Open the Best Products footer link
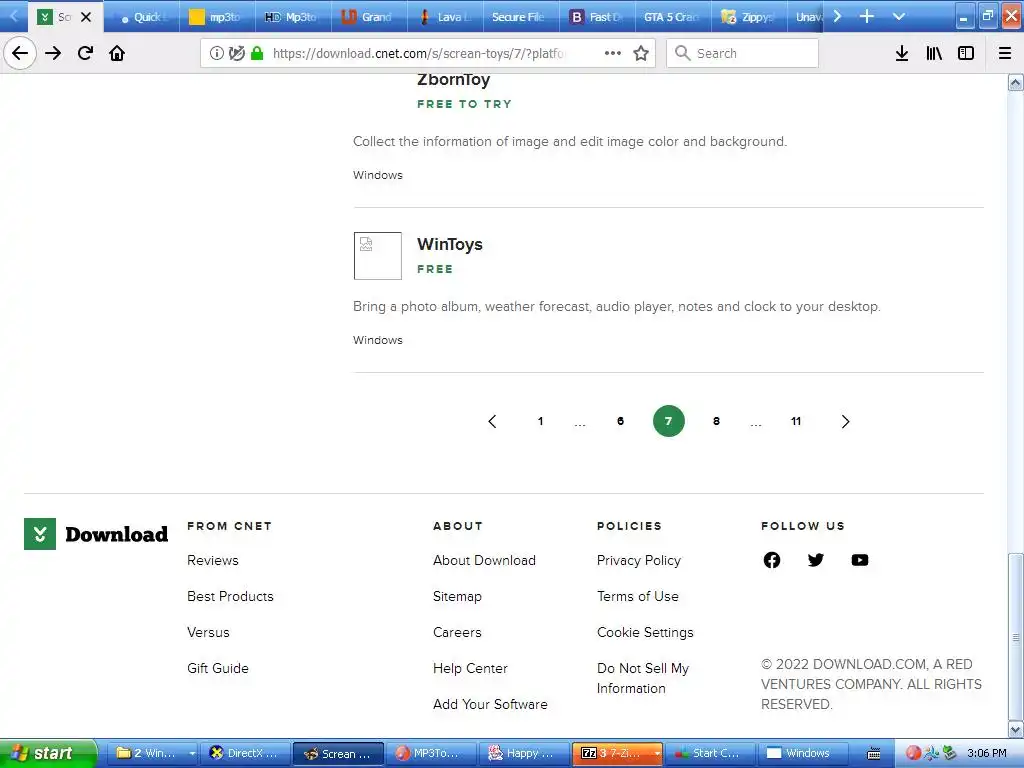This screenshot has width=1024, height=768. tap(231, 596)
